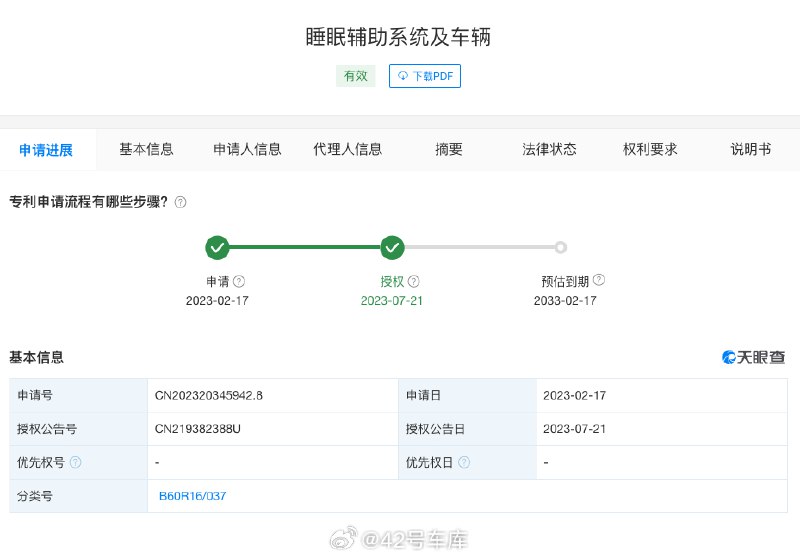Open the 摘要 tab

pyautogui.click(x=448, y=149)
